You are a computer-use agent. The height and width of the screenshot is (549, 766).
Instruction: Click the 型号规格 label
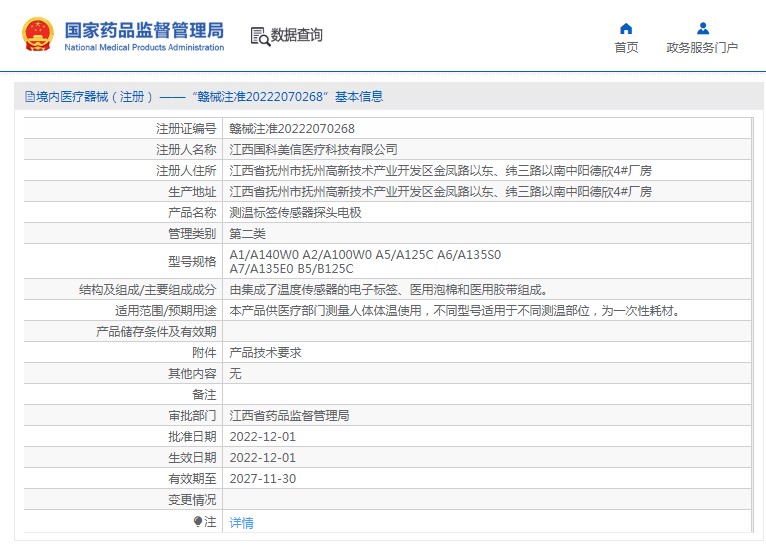click(192, 261)
